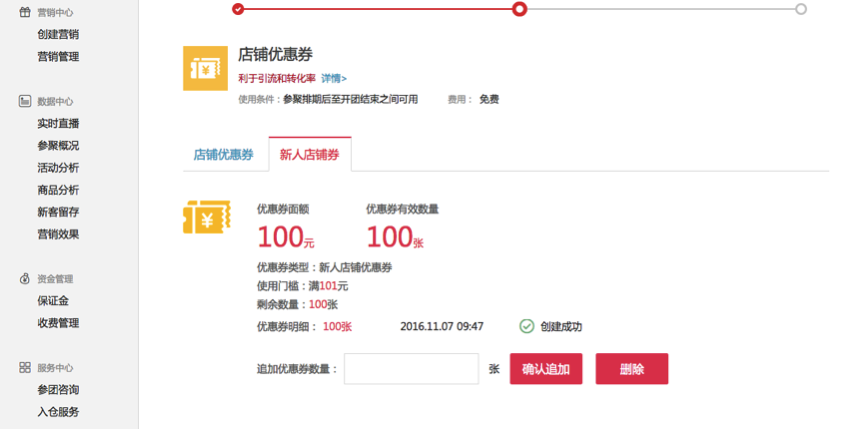This screenshot has width=866, height=430.
Task: Click the 数据中心 section icon
Action: pos(24,101)
